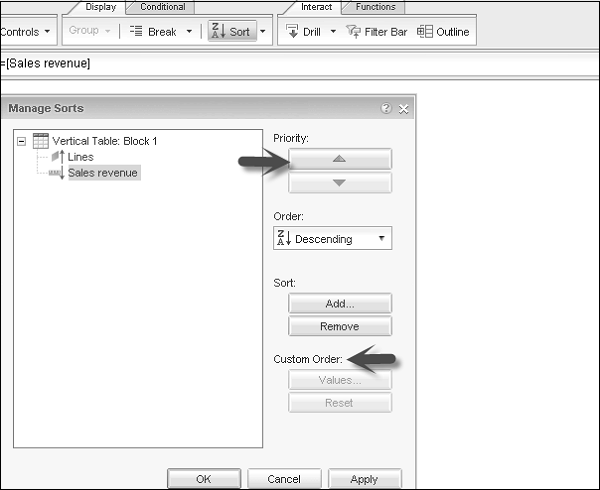This screenshot has height=490, width=600.
Task: Click the formula bar with [Sales revenue]
Action: click(299, 63)
